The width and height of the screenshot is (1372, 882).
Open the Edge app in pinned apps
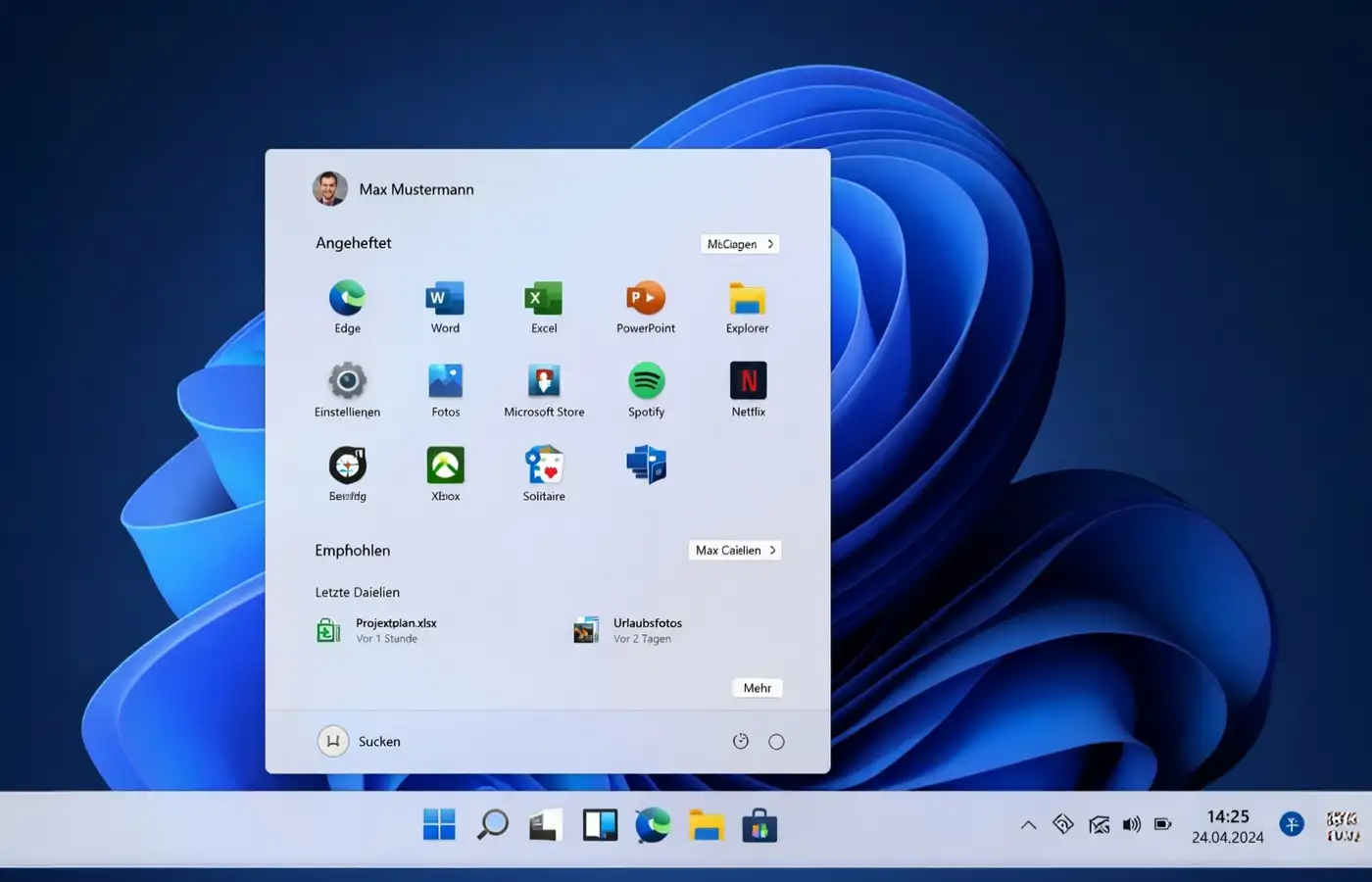[x=347, y=298]
